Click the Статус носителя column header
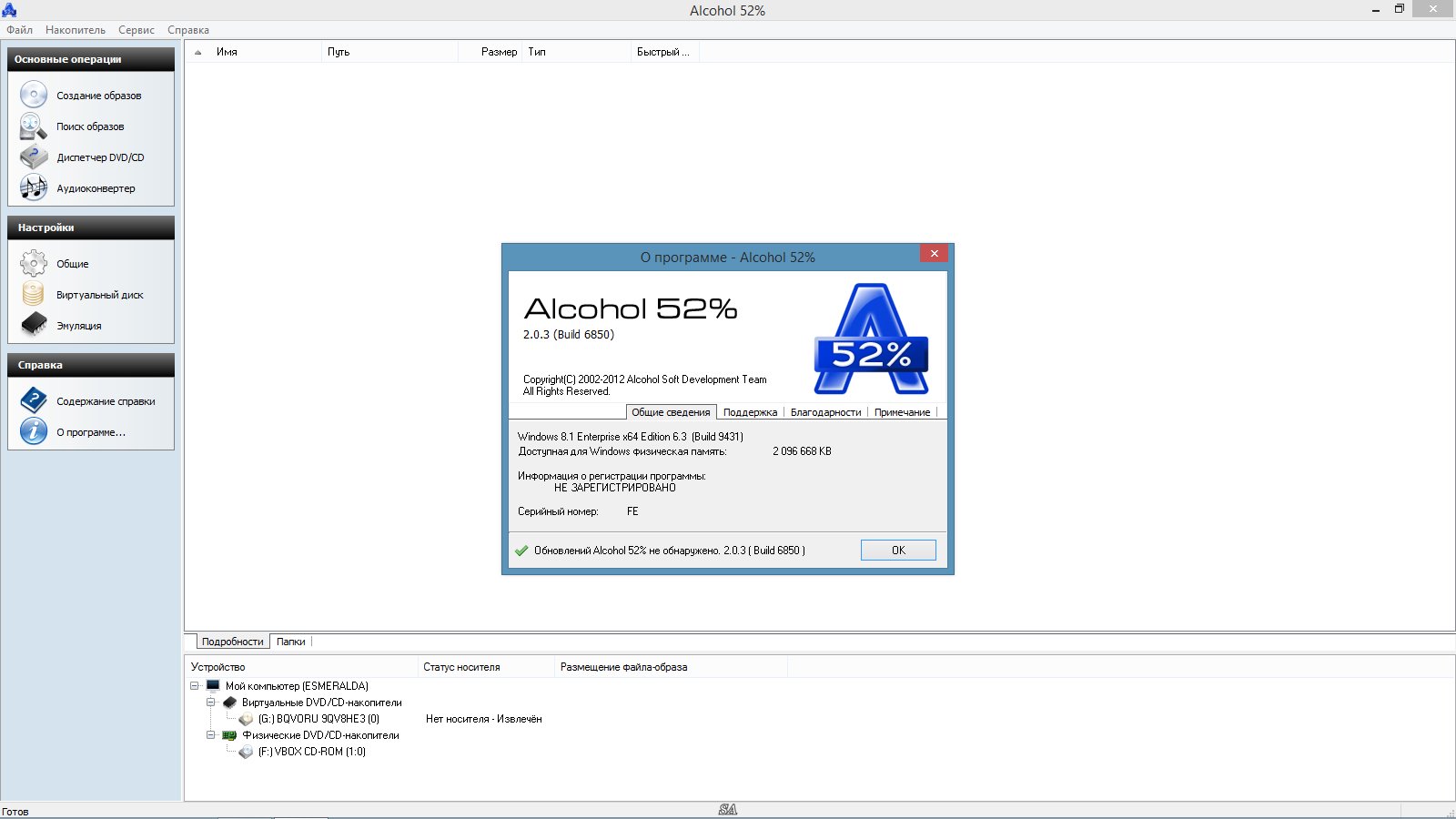This screenshot has width=1456, height=819. click(486, 667)
